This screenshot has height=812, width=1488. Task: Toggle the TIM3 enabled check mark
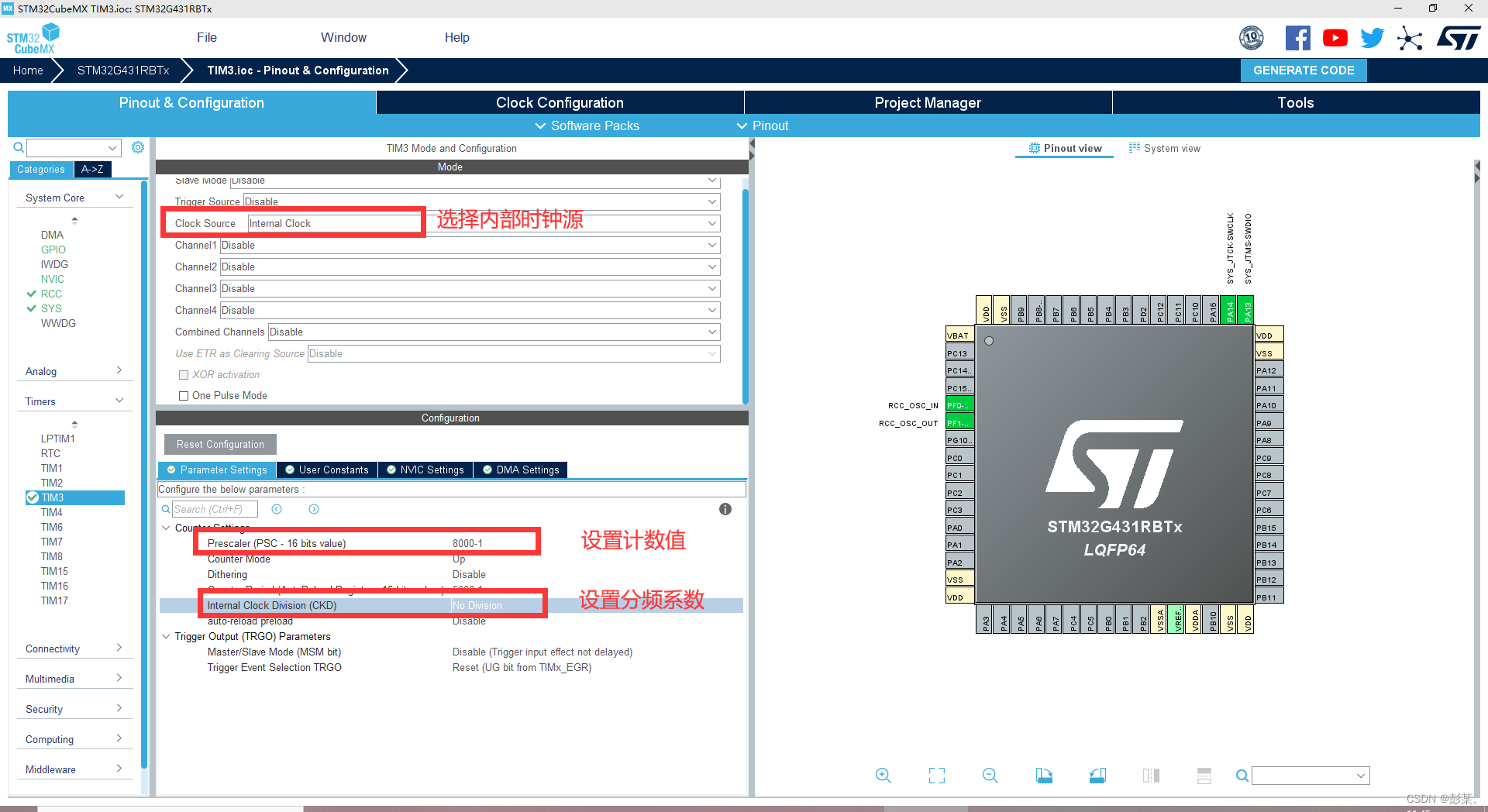(x=33, y=497)
